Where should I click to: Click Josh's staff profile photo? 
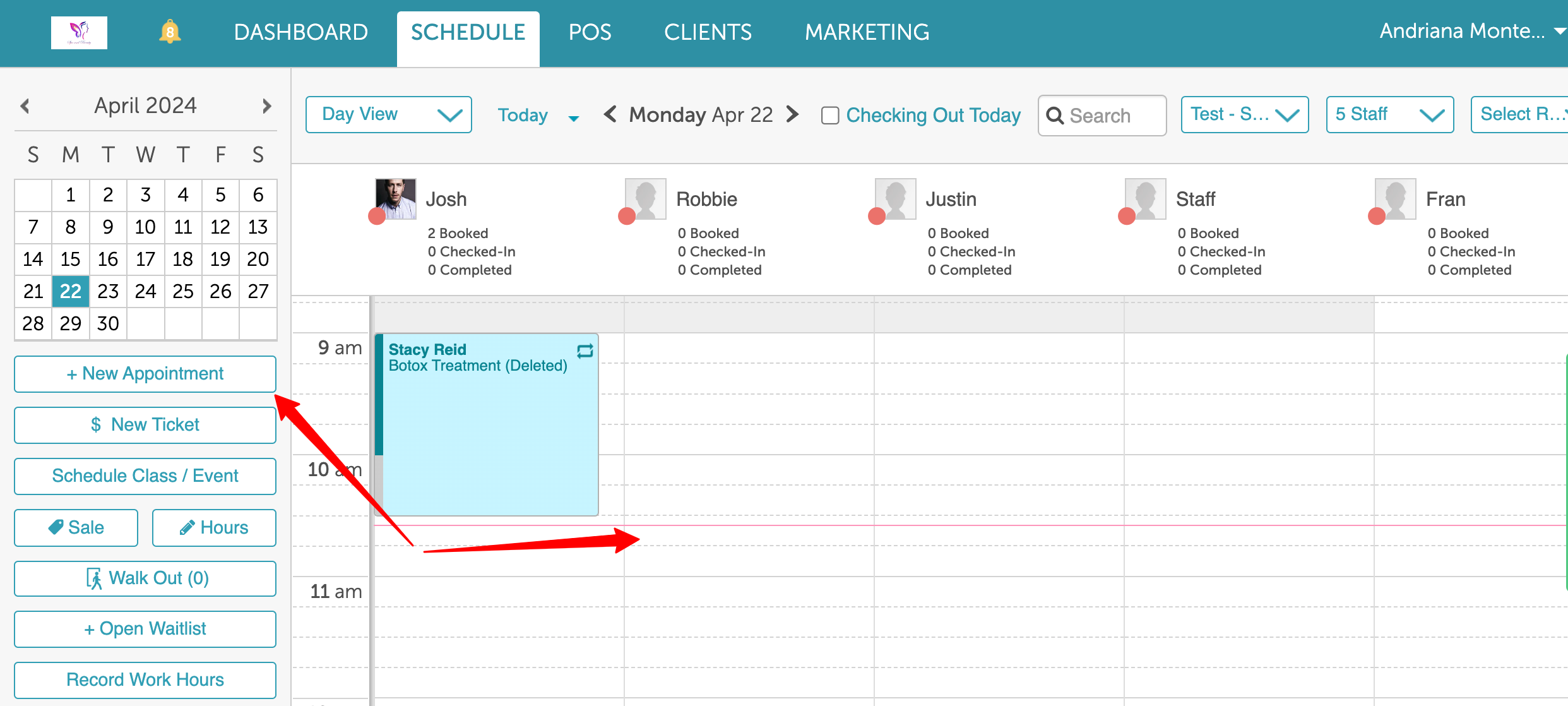[x=396, y=199]
